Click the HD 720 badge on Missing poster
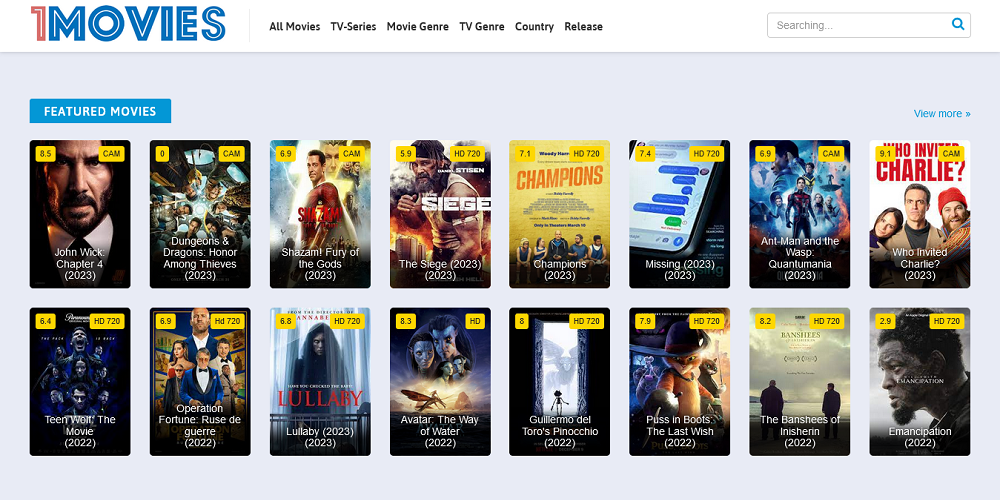Viewport: 1000px width, 500px height. pos(707,154)
